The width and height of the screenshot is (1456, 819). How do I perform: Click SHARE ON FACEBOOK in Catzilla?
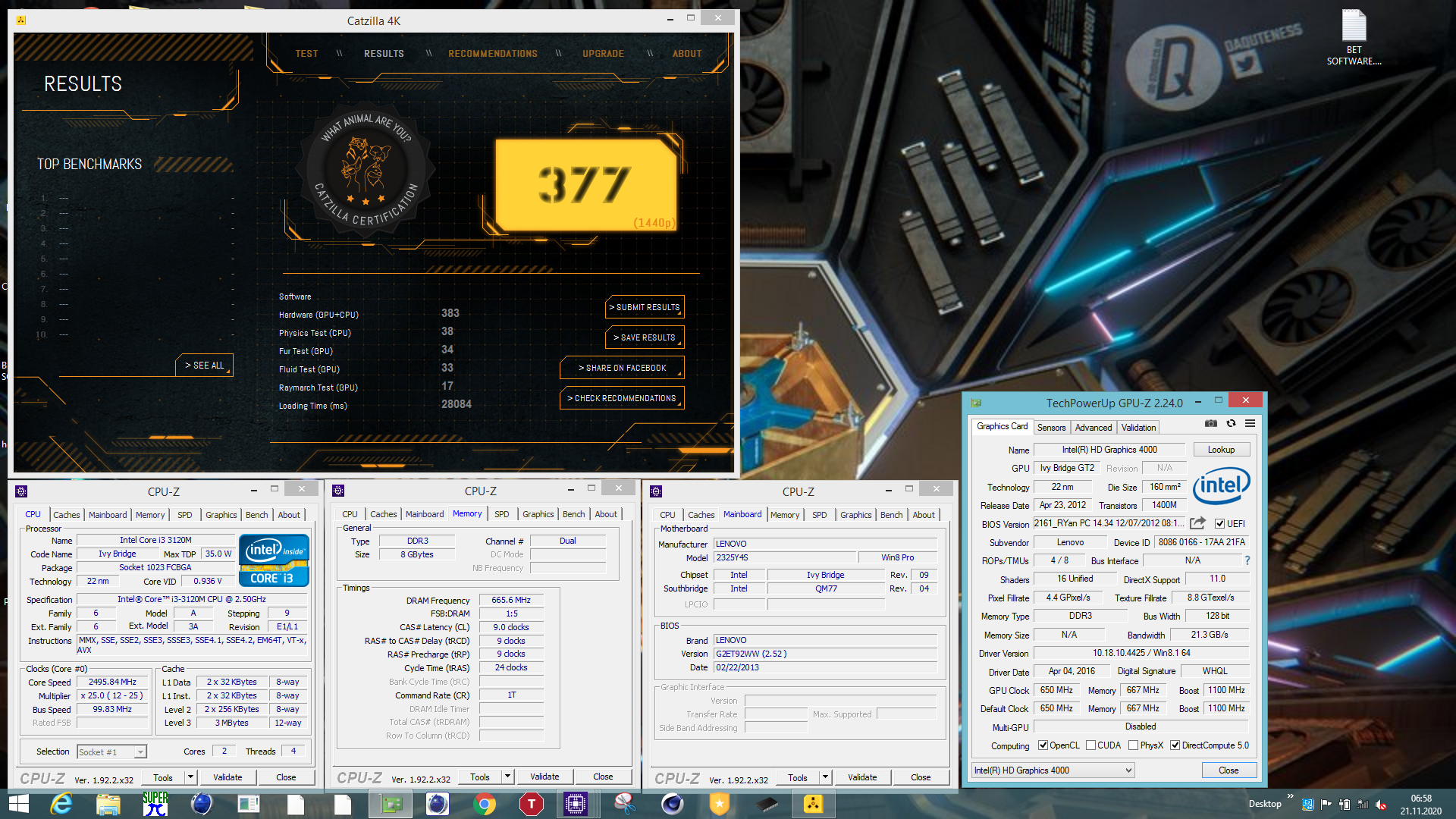(x=622, y=368)
